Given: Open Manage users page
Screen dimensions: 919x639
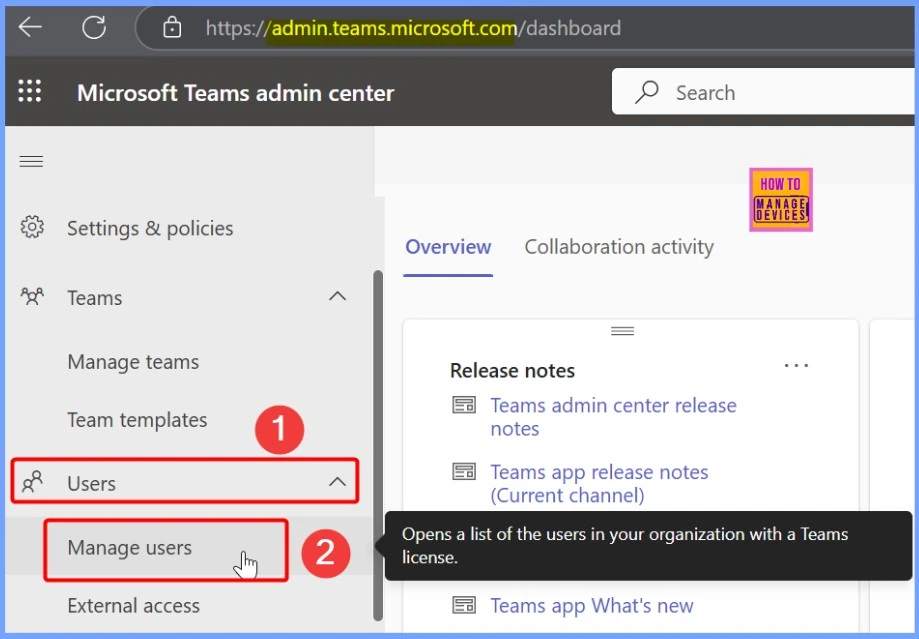Looking at the screenshot, I should [130, 548].
